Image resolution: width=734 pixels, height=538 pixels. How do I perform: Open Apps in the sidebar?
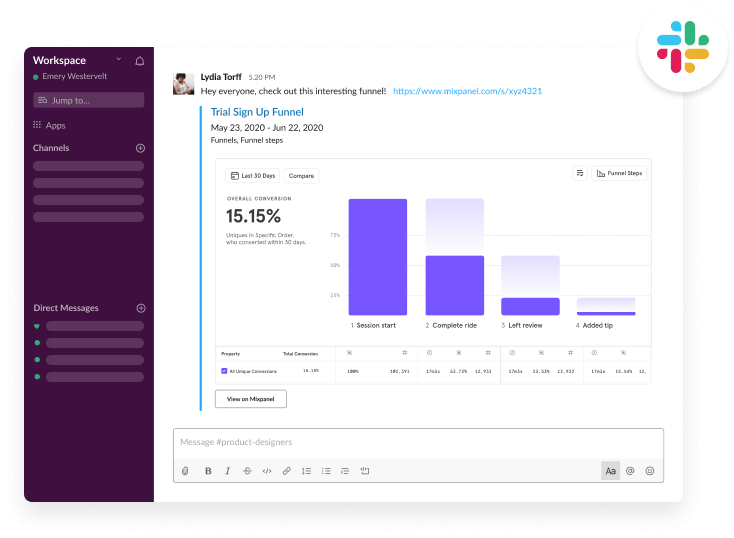click(55, 125)
